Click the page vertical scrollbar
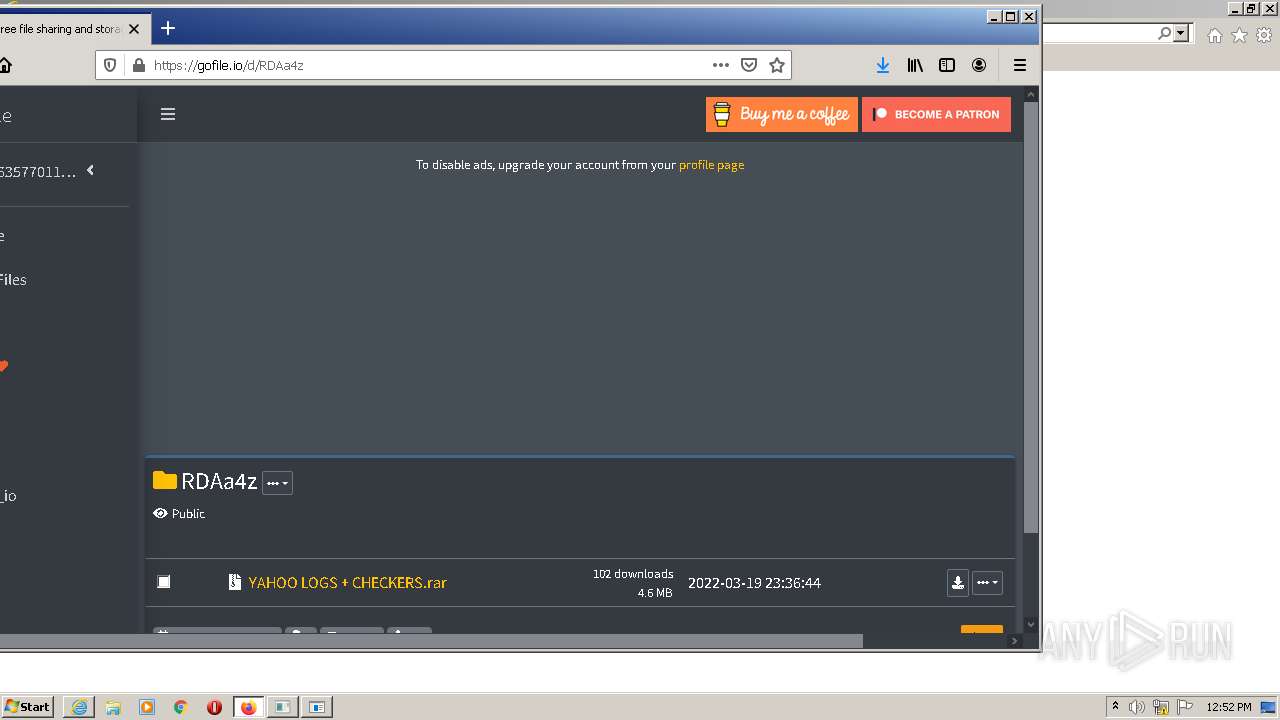The height and width of the screenshot is (720, 1280). [1031, 315]
